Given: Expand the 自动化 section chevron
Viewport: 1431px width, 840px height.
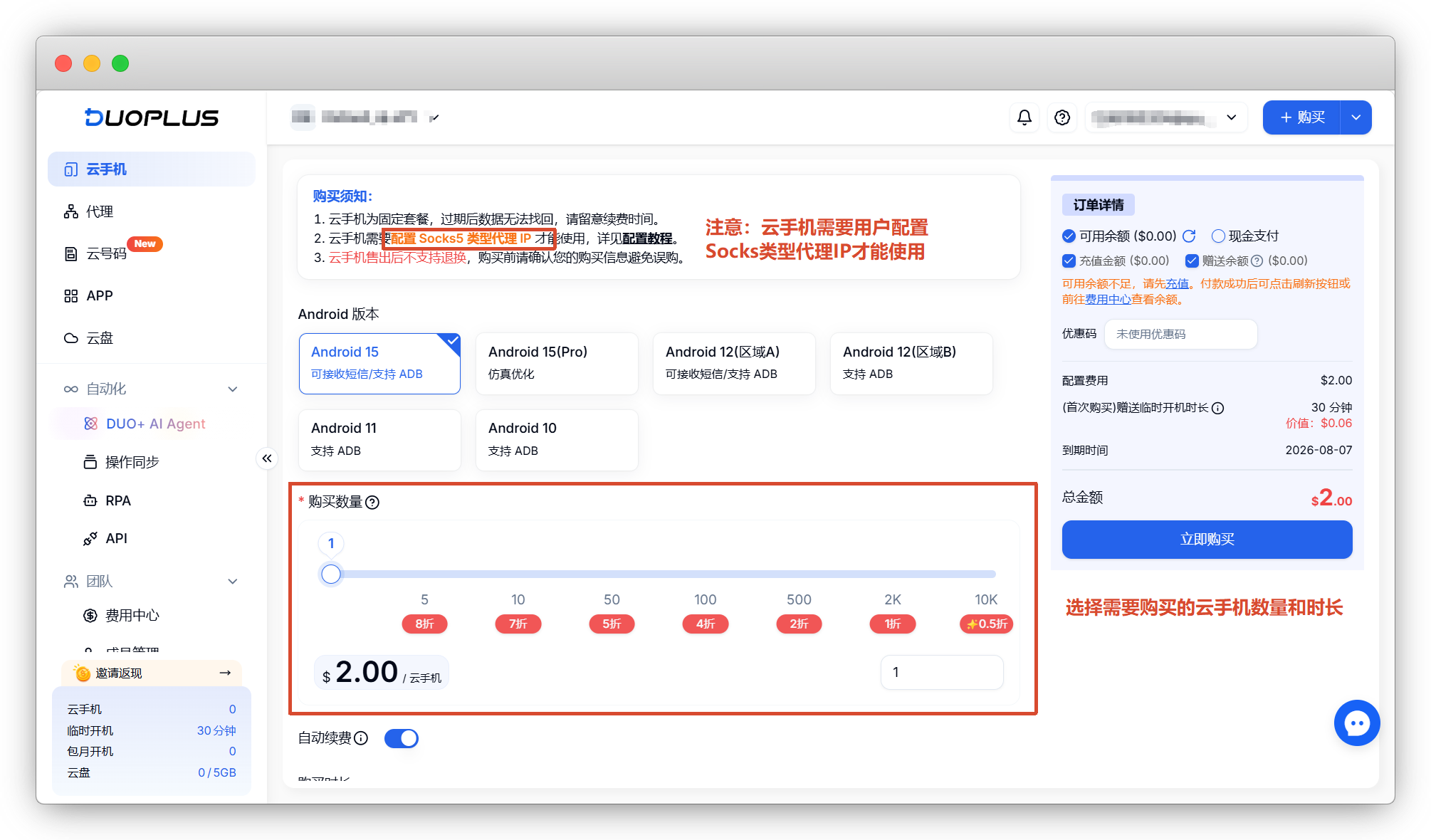Looking at the screenshot, I should [x=232, y=389].
